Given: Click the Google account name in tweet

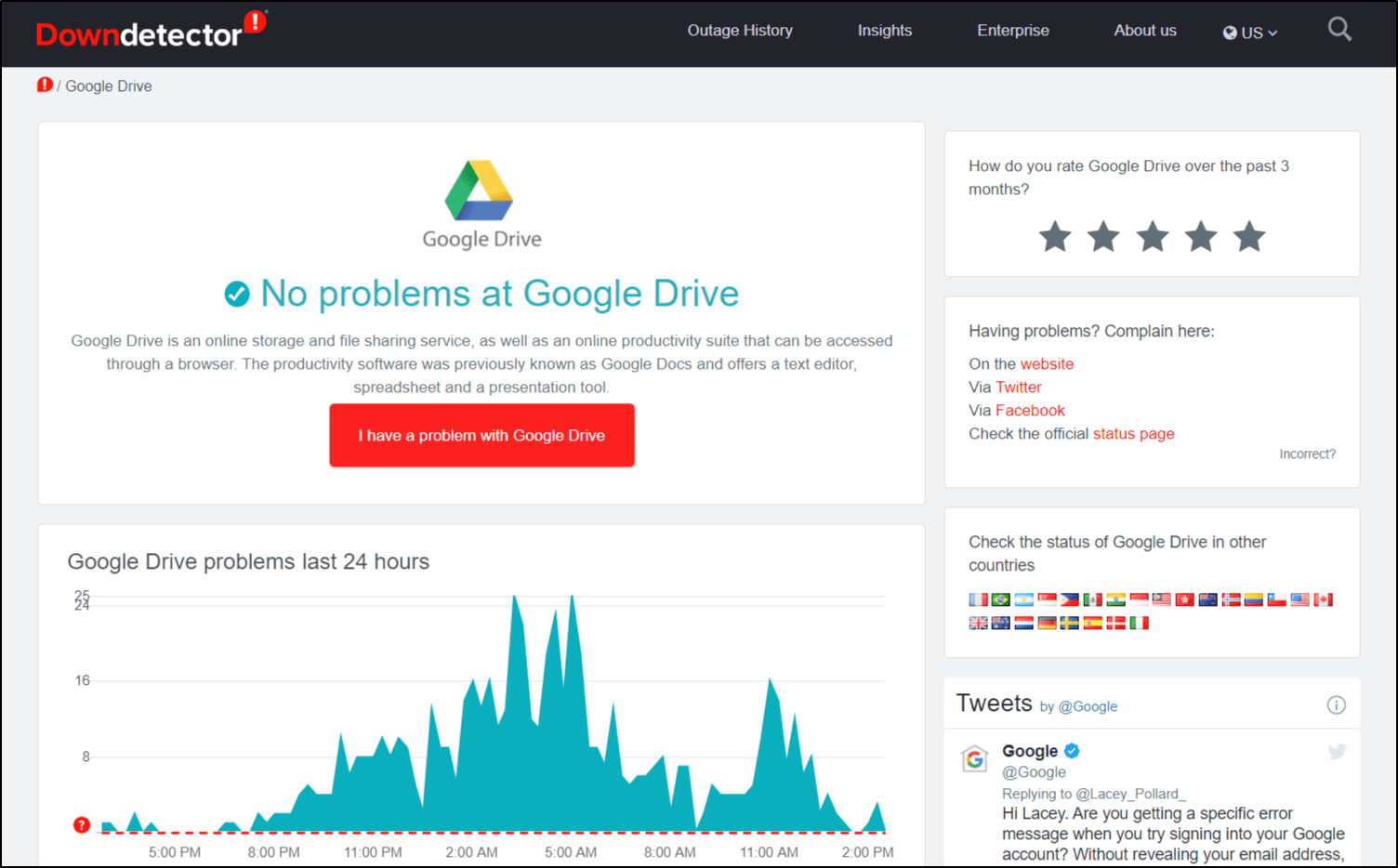Looking at the screenshot, I should 1030,751.
